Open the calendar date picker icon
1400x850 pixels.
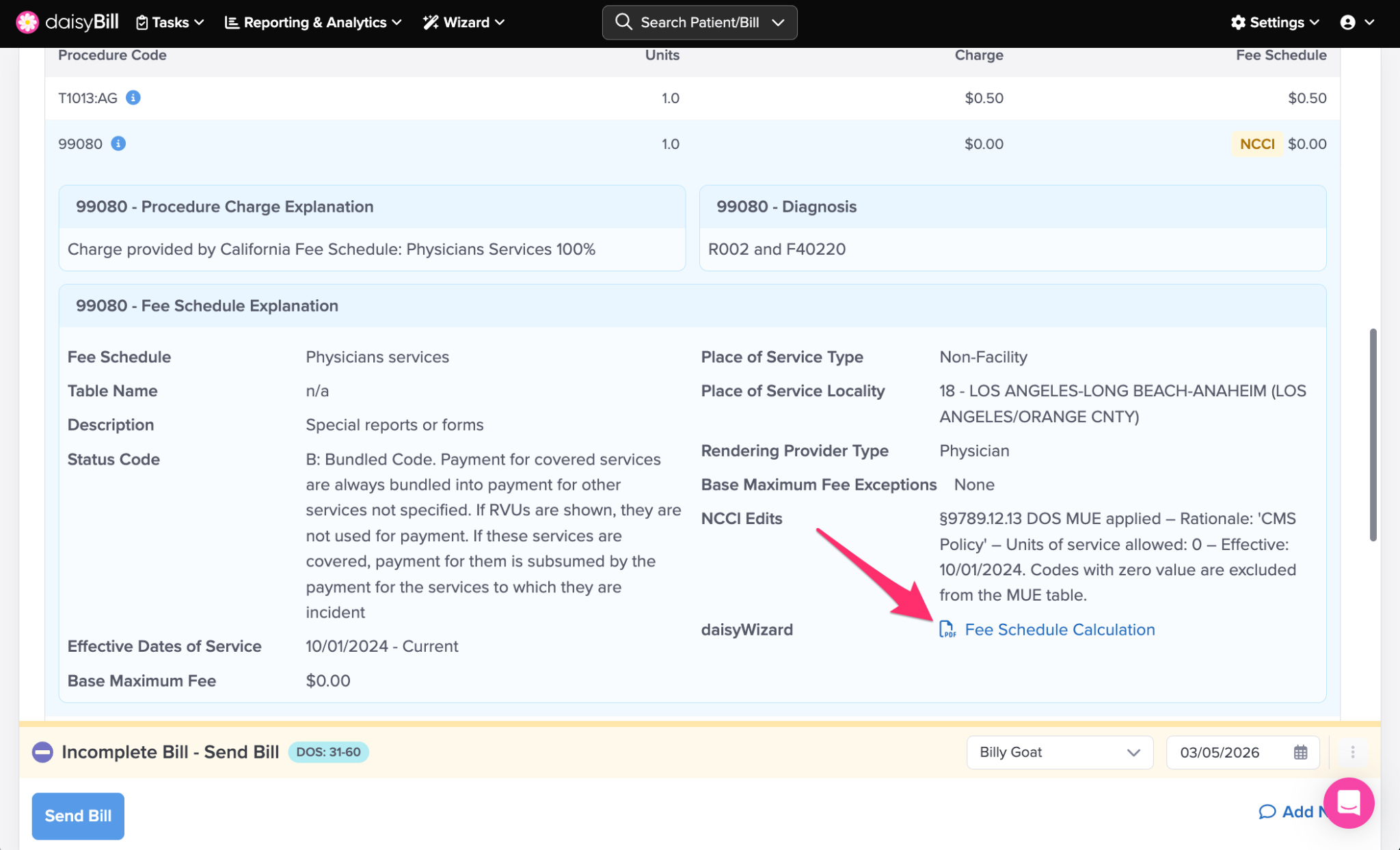point(1300,752)
